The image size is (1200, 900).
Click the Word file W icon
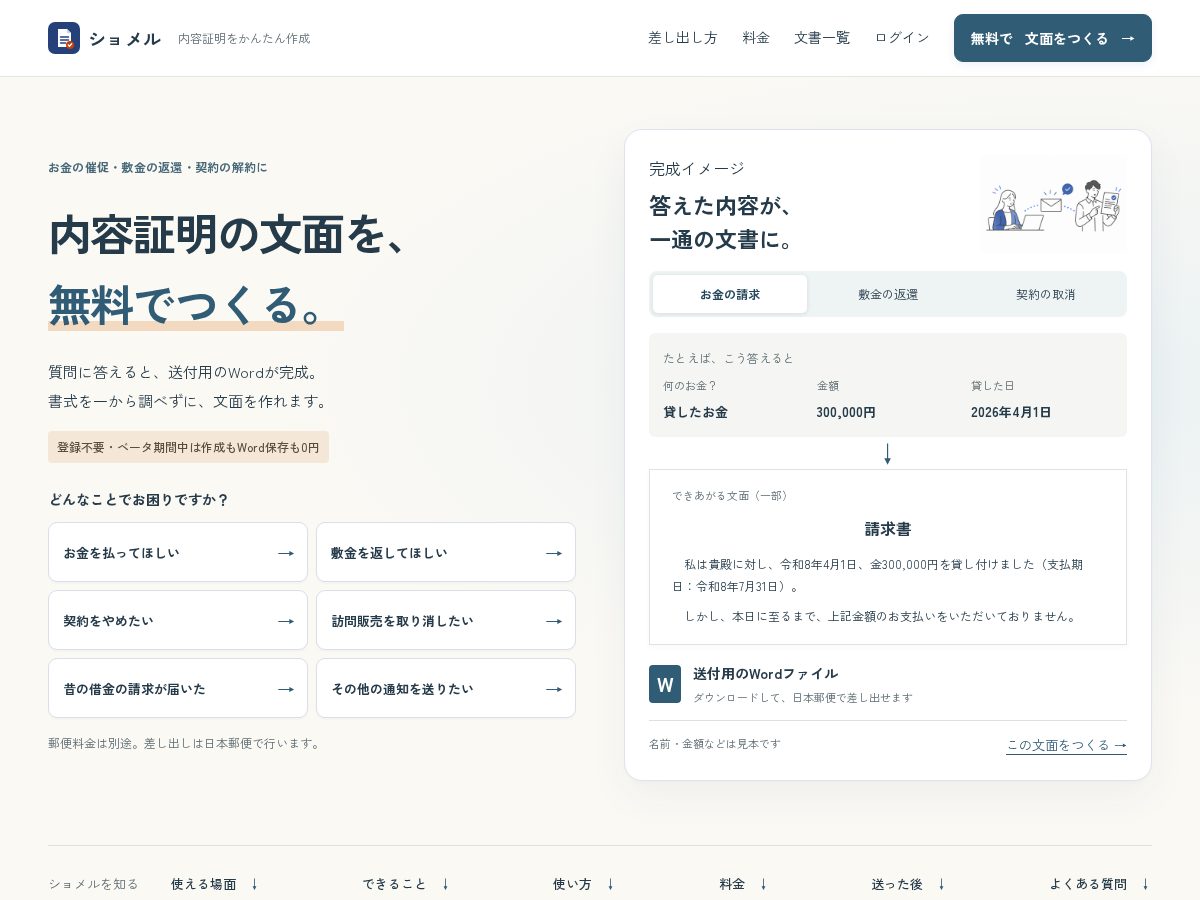click(665, 684)
